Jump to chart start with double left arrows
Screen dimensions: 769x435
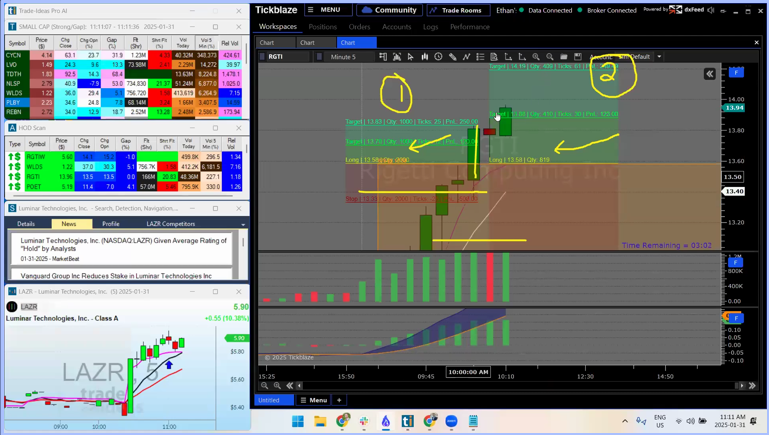[289, 385]
